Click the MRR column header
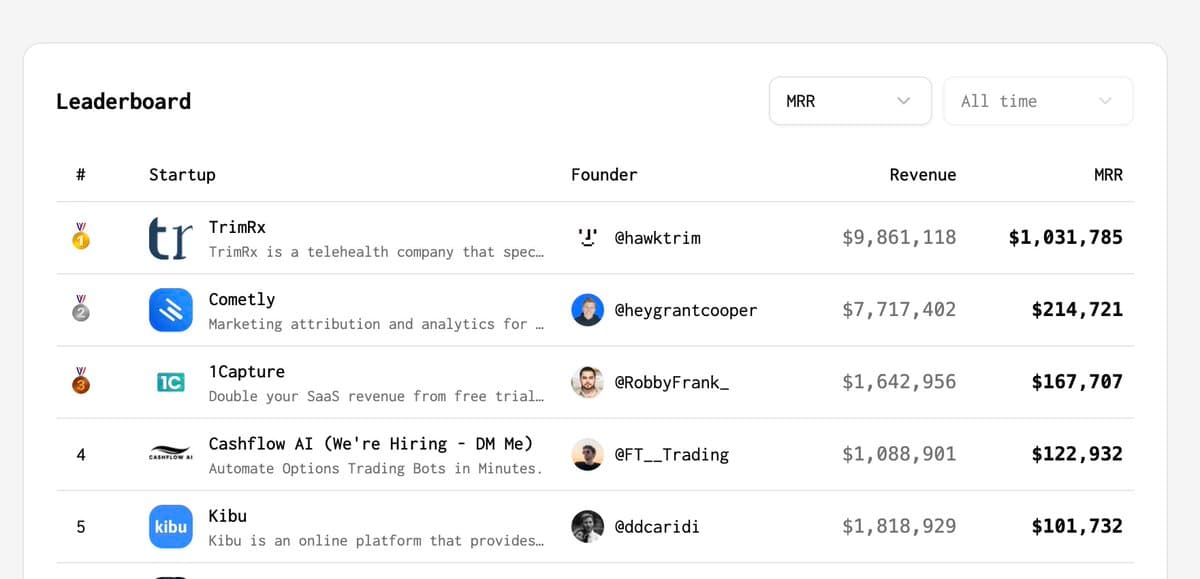 [1108, 175]
